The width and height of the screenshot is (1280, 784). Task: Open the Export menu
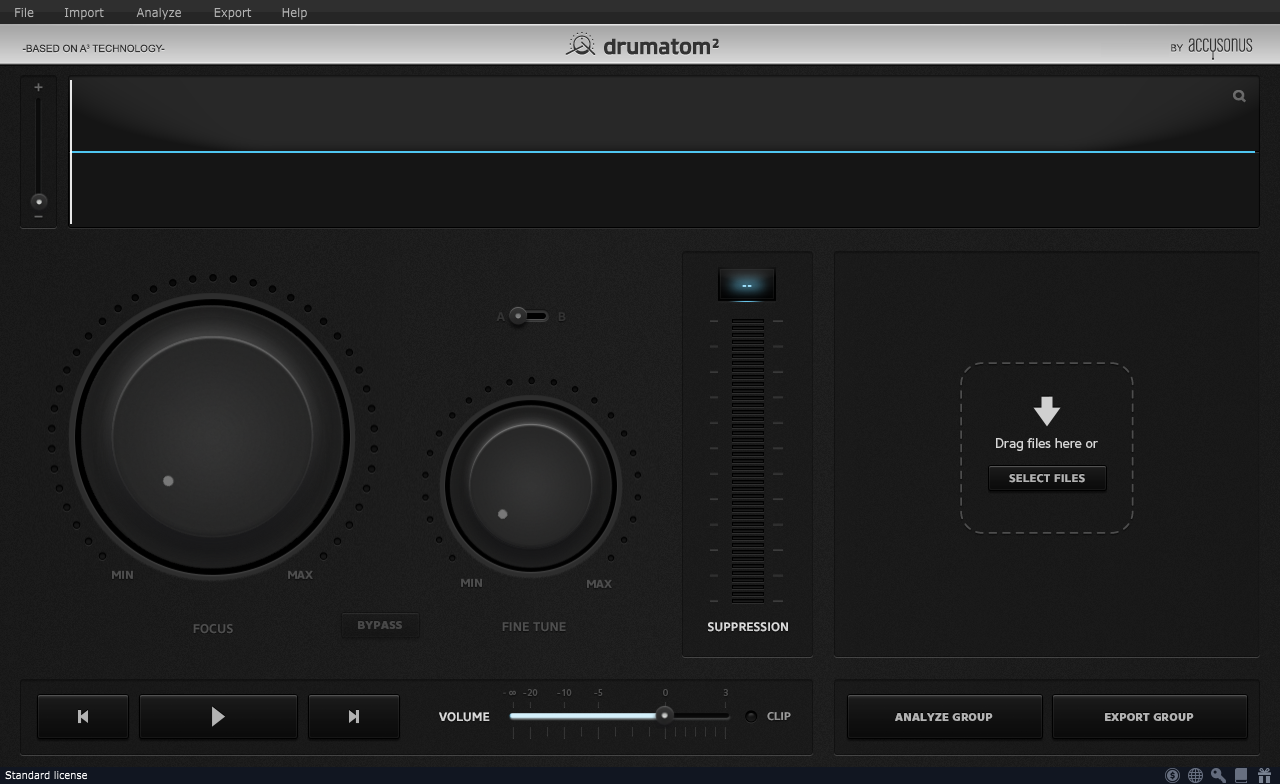[x=232, y=12]
